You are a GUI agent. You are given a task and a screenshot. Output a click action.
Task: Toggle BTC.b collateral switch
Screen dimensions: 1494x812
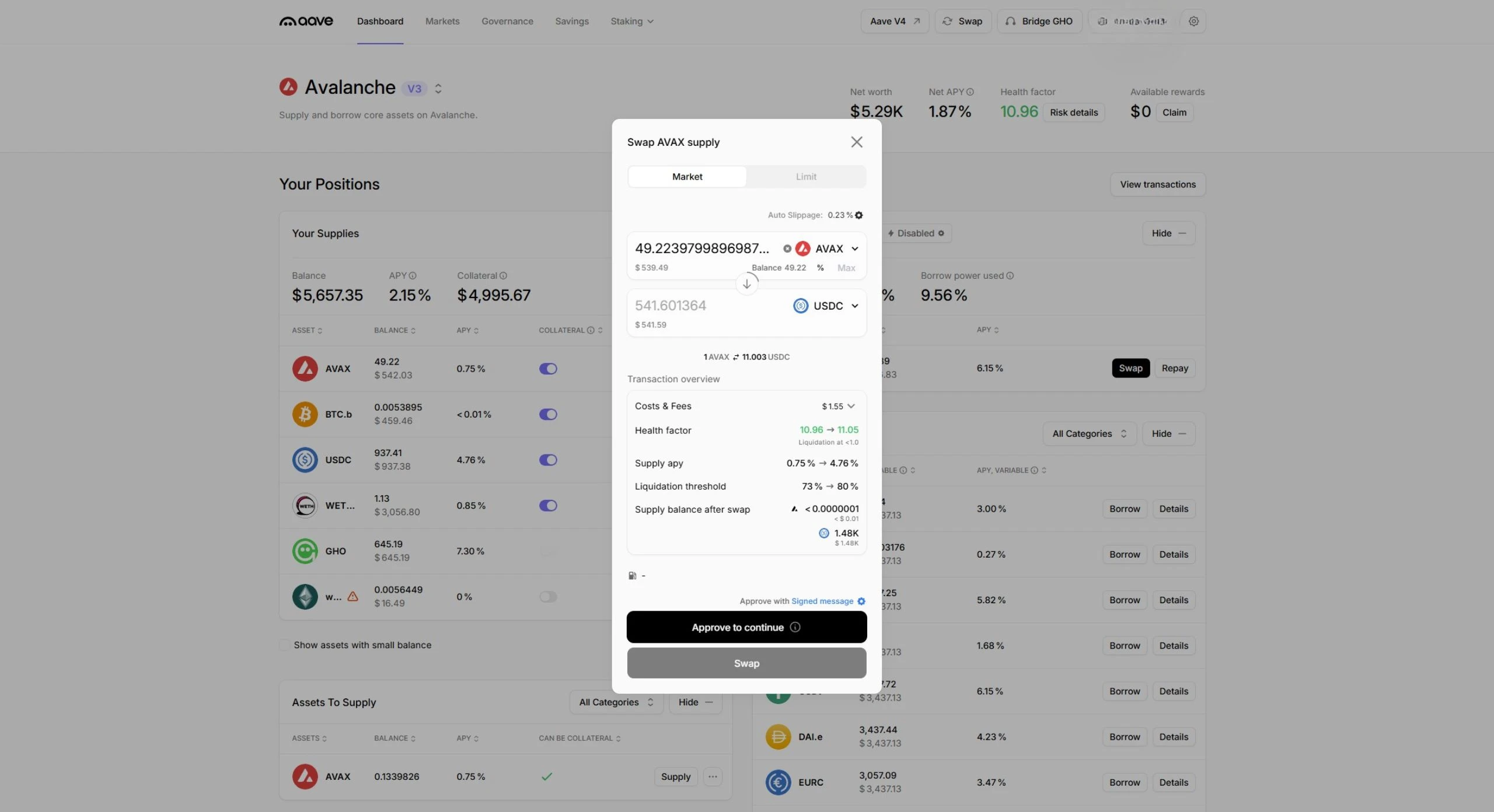click(548, 414)
